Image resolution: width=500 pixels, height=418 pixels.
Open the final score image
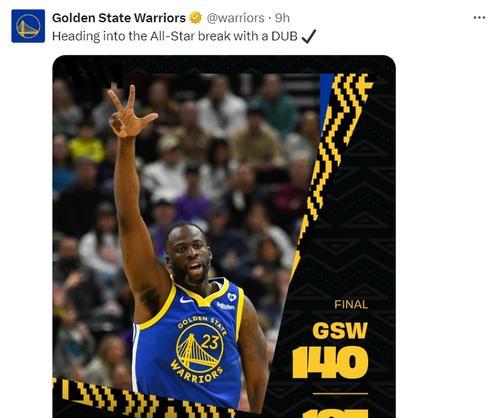click(224, 237)
